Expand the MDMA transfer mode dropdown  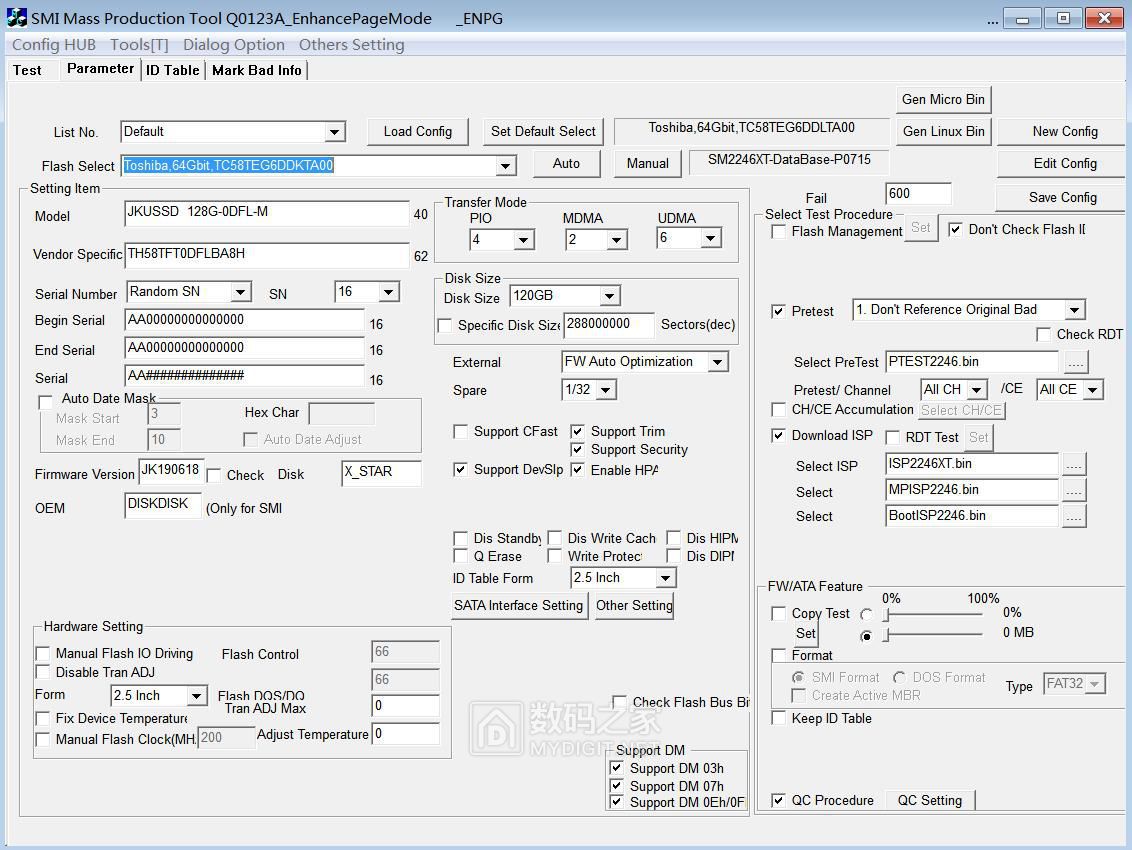pyautogui.click(x=616, y=240)
